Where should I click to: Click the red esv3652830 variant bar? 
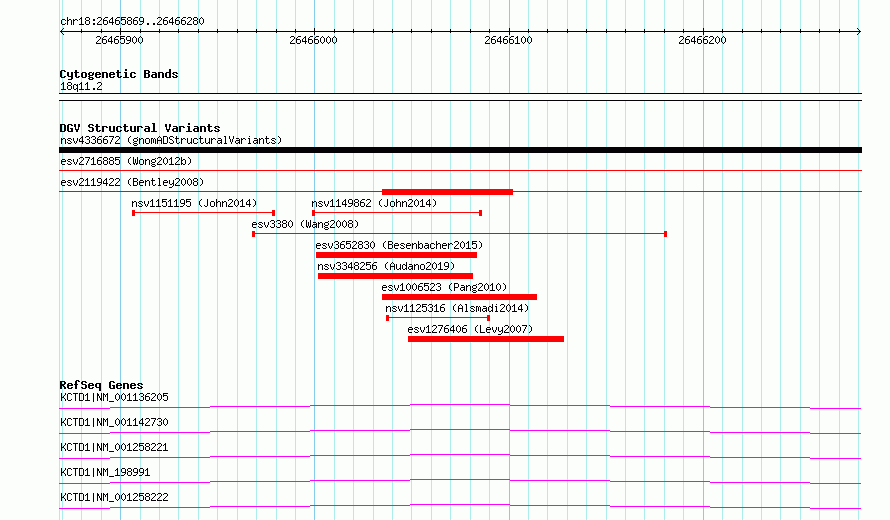point(396,255)
